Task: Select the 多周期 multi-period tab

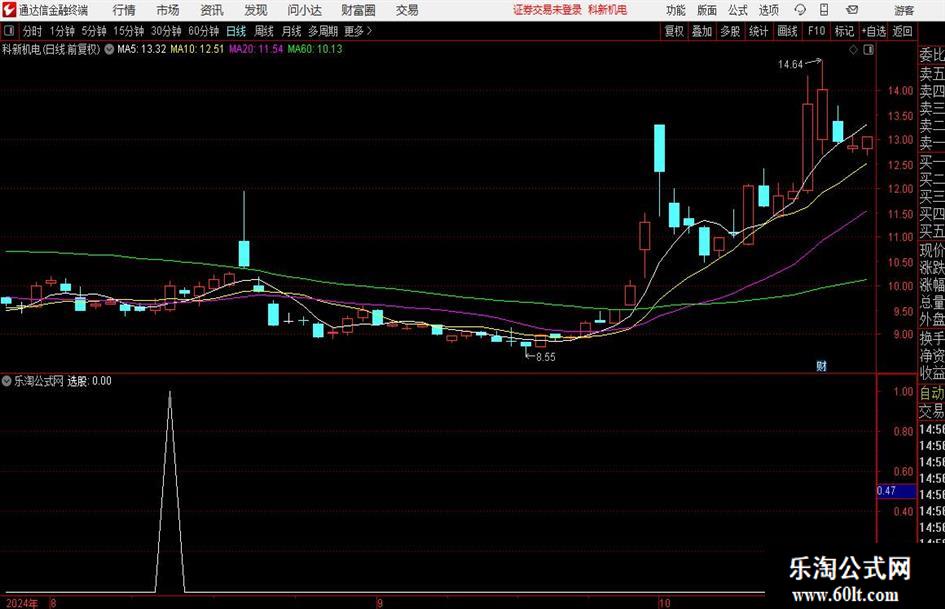Action: pyautogui.click(x=323, y=31)
